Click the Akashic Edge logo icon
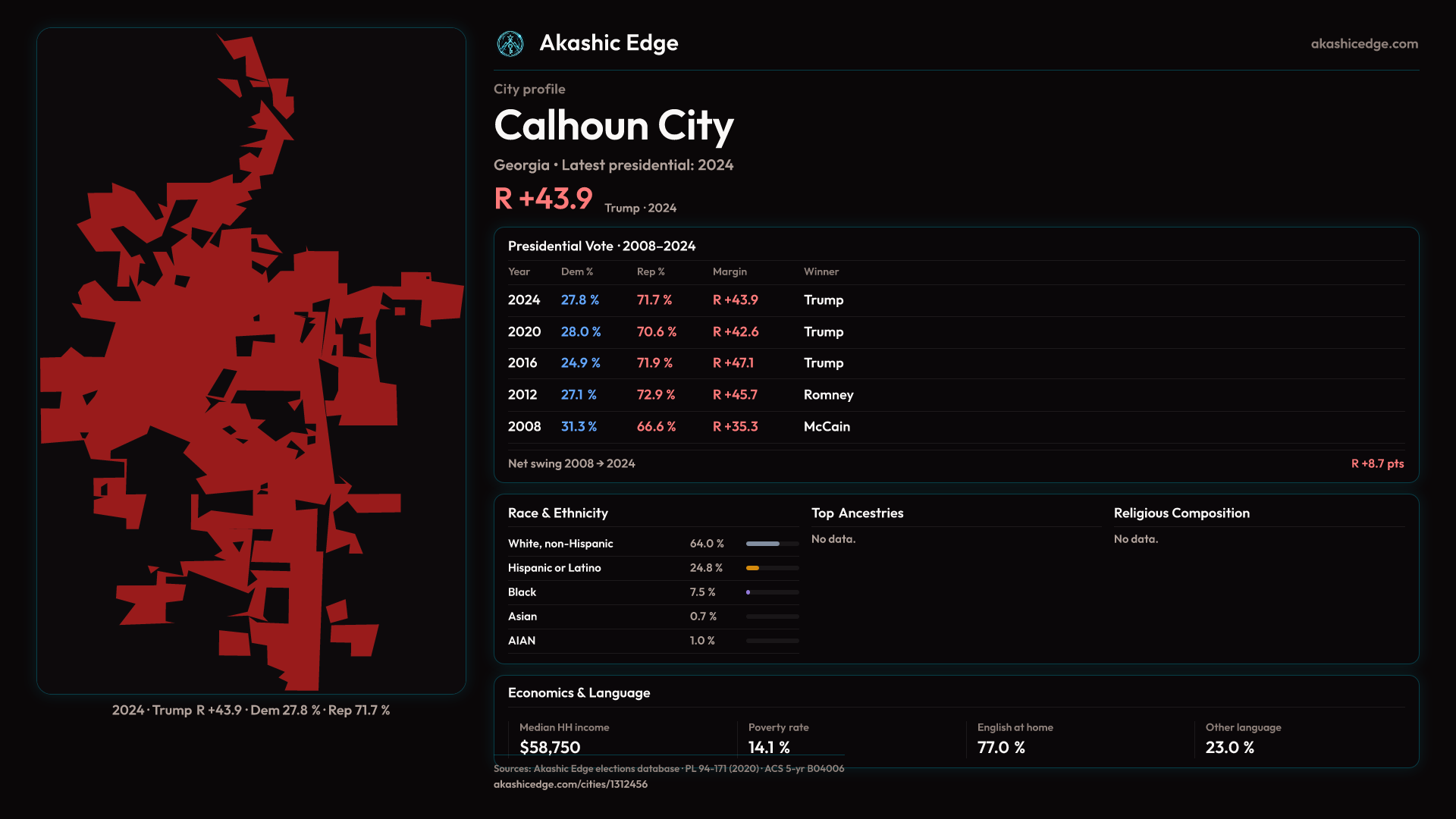1456x819 pixels. tap(510, 44)
